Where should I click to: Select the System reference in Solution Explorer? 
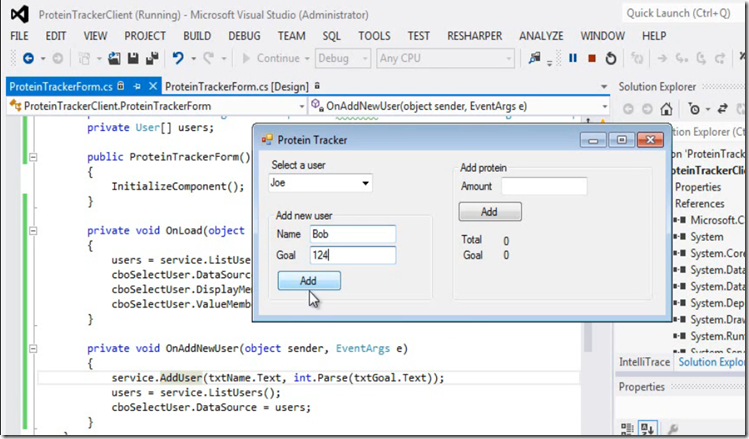(706, 237)
